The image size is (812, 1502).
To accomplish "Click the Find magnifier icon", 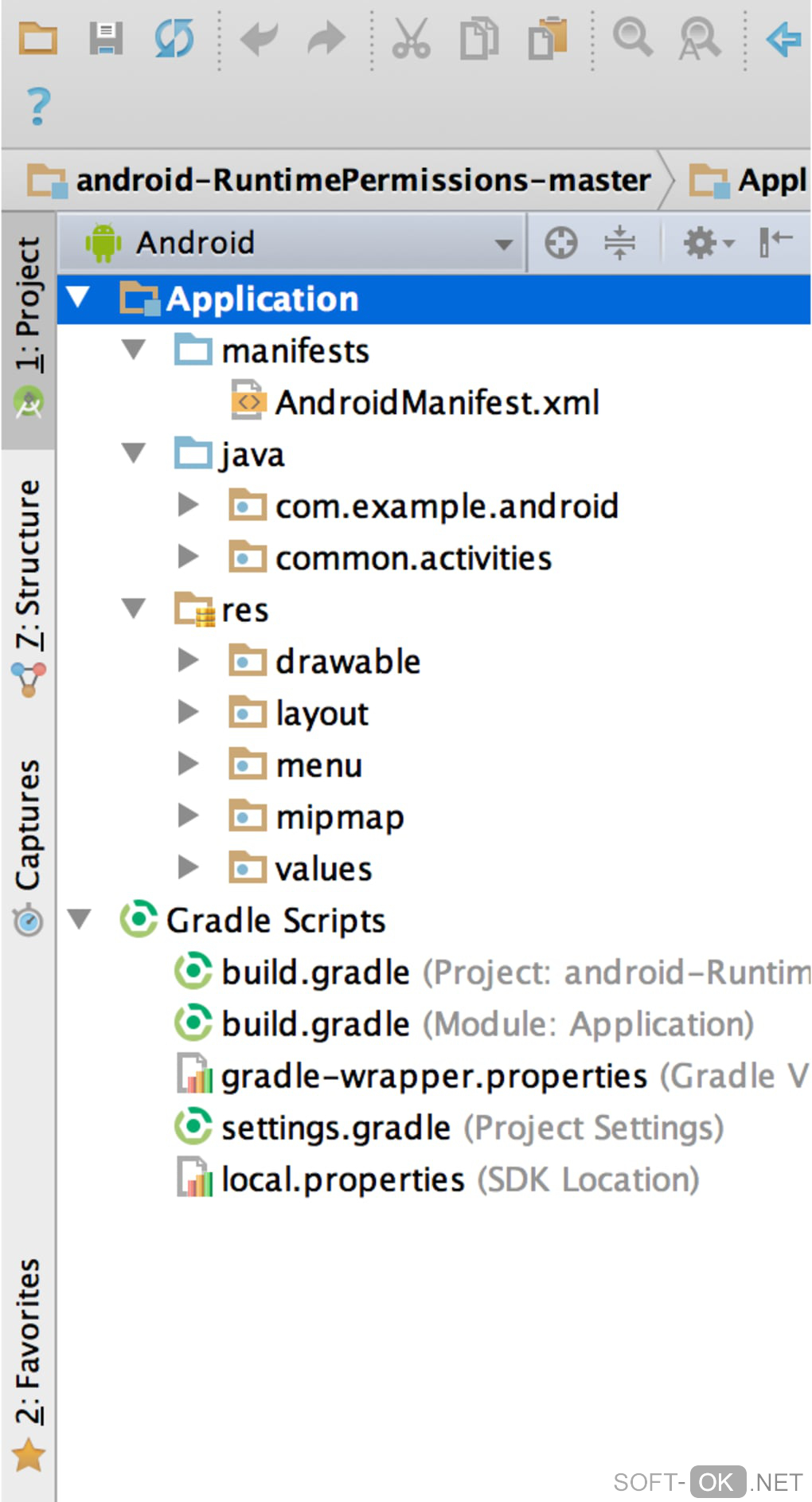I will (632, 37).
